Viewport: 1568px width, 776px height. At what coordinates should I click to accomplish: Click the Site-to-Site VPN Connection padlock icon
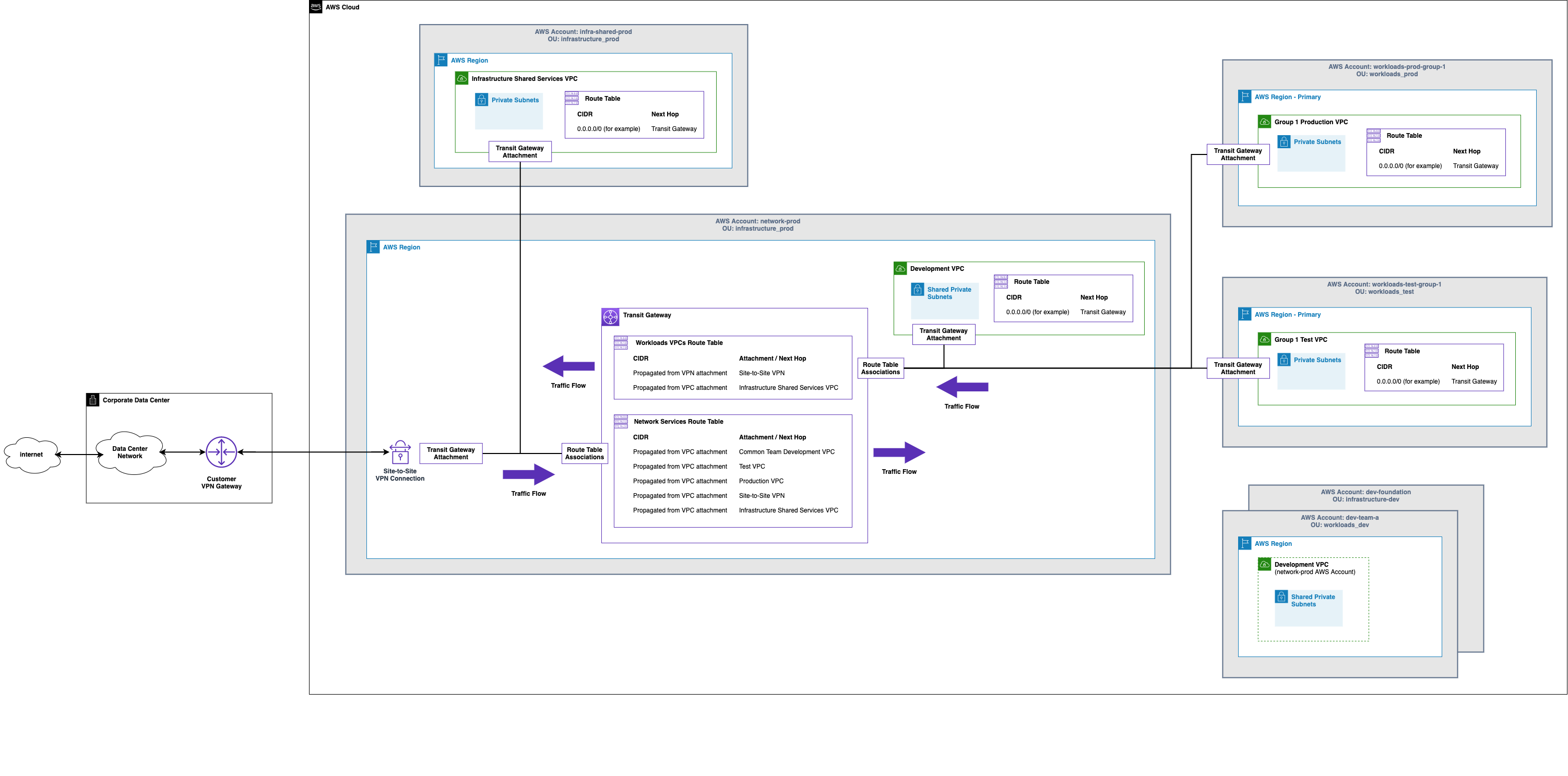click(x=400, y=452)
